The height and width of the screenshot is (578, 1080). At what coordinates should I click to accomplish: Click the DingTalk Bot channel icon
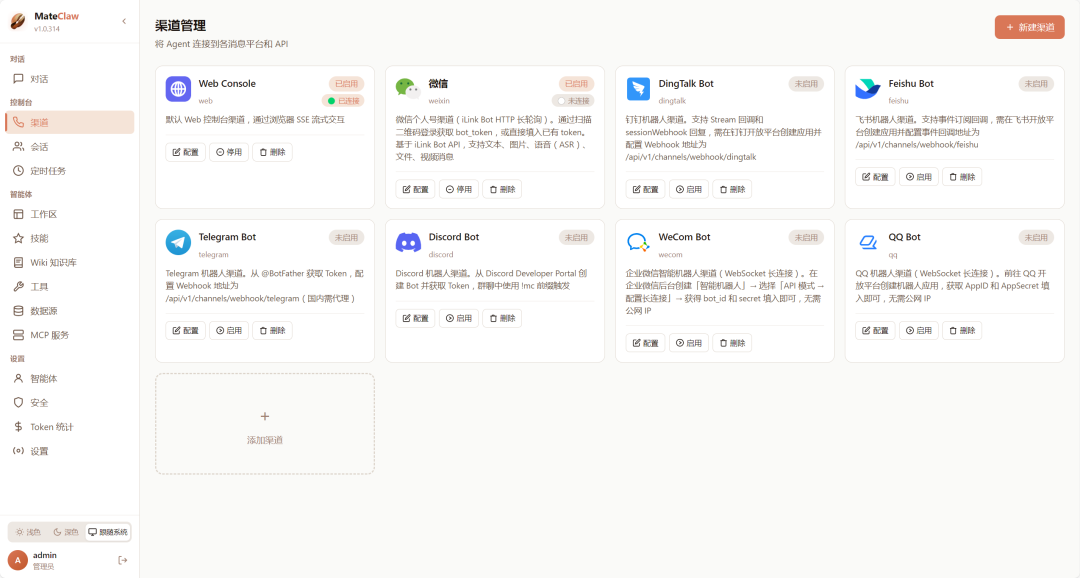pyautogui.click(x=638, y=88)
